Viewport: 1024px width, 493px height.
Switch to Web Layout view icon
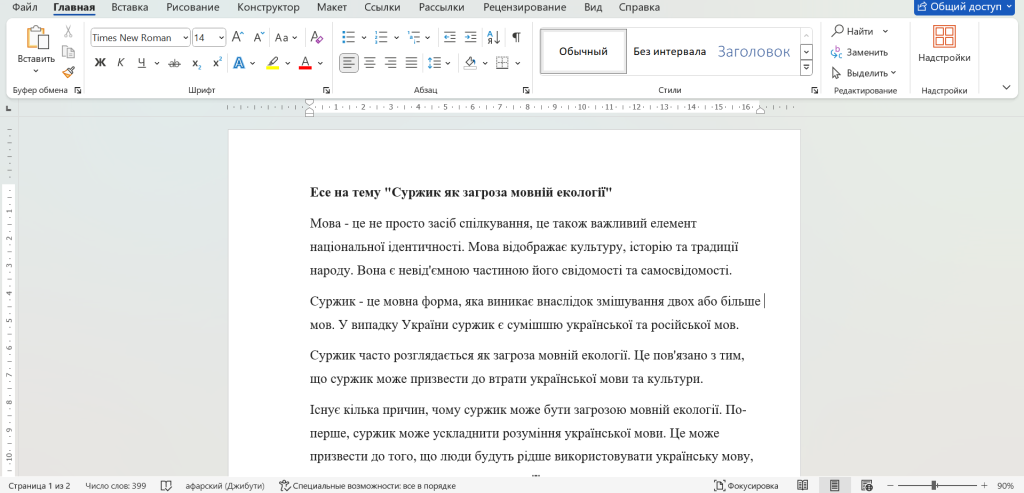click(867, 485)
